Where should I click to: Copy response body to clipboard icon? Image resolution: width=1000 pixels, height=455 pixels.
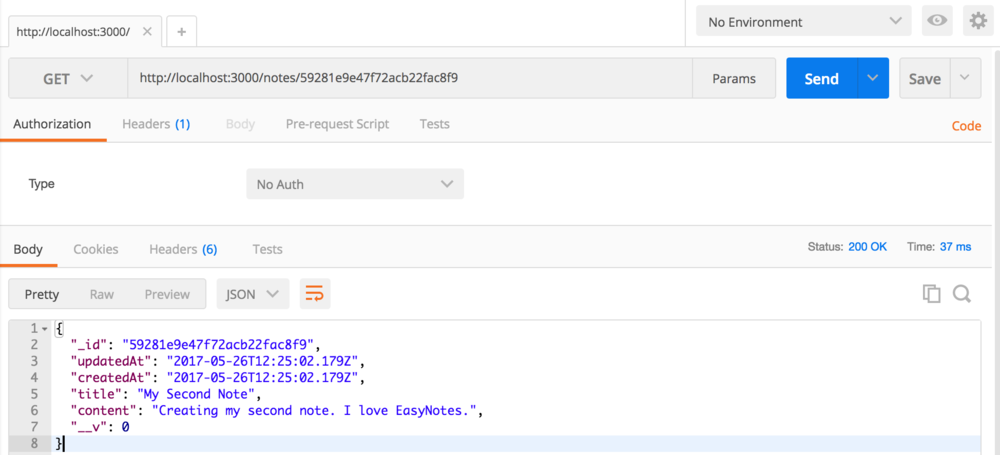click(x=932, y=294)
